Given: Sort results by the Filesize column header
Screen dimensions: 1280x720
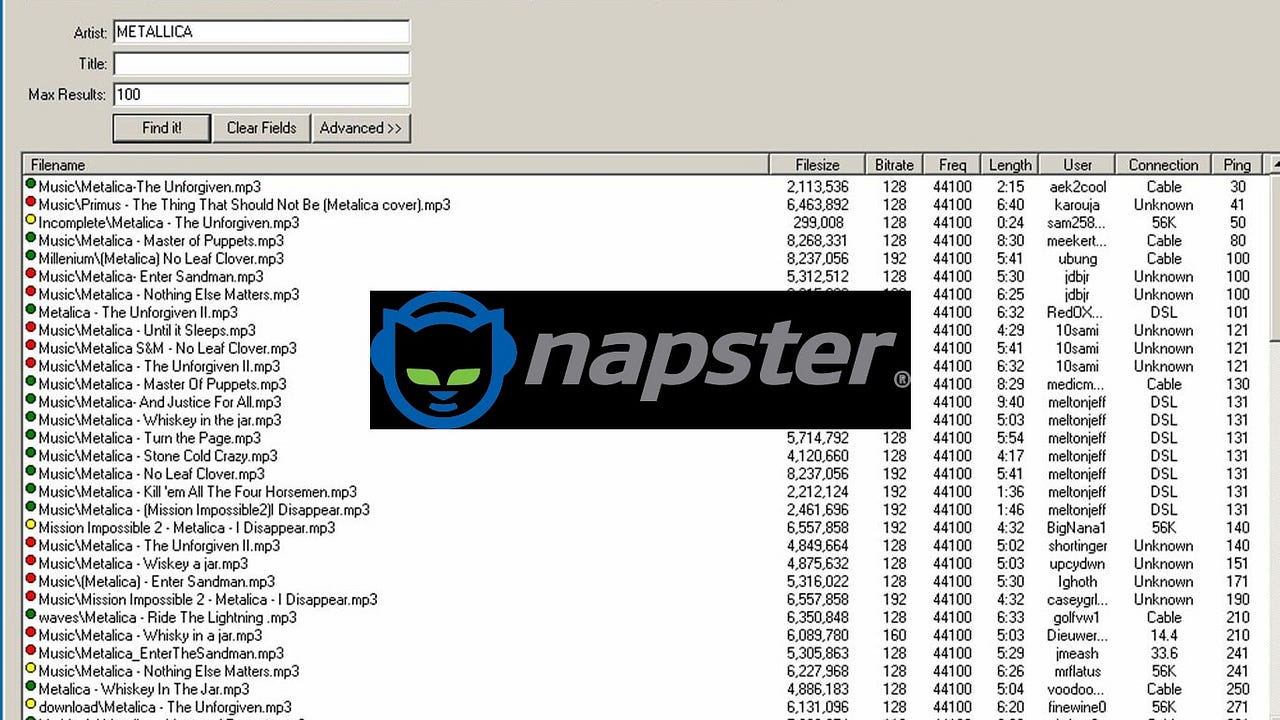Looking at the screenshot, I should click(817, 164).
